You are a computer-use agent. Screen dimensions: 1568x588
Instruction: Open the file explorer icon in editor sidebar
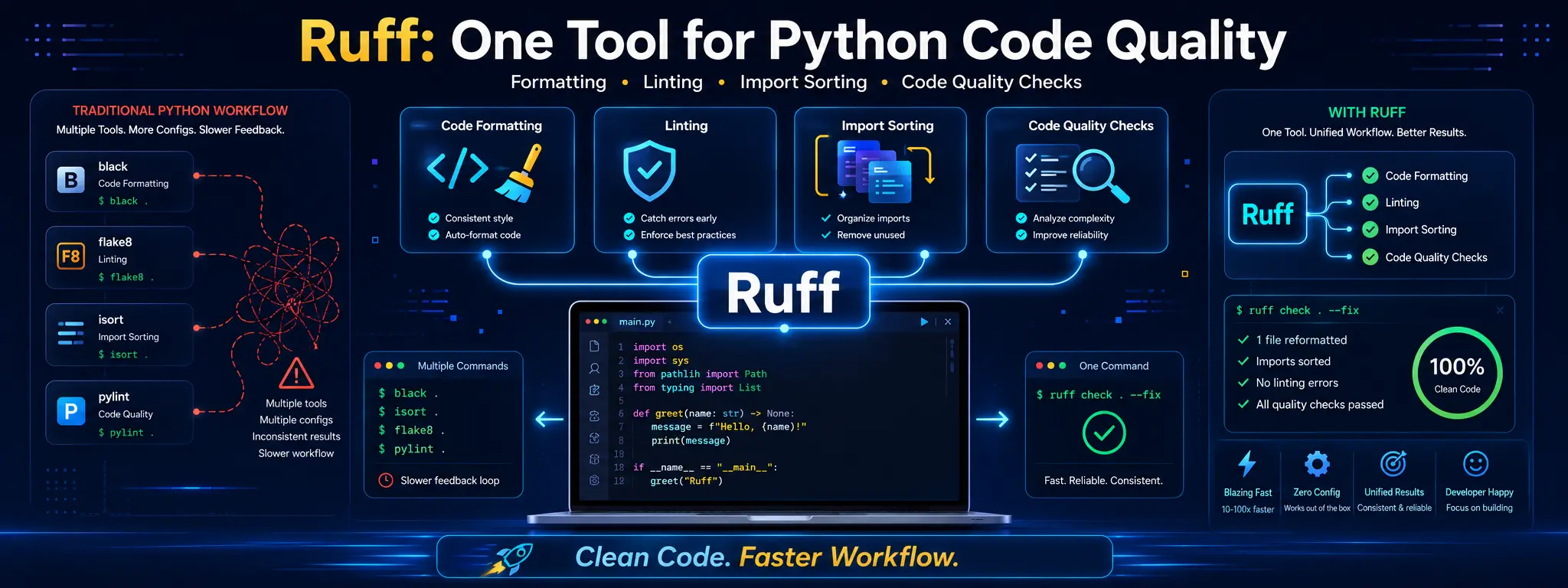click(x=594, y=347)
